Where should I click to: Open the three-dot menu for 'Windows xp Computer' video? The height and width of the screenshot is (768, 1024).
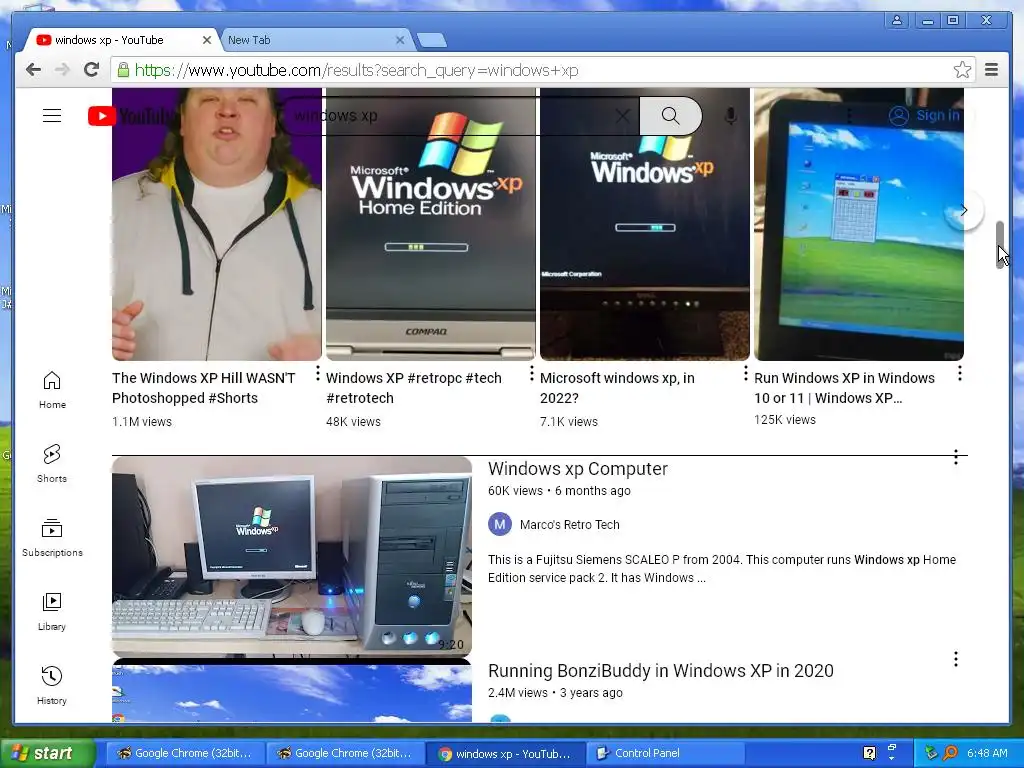(955, 457)
